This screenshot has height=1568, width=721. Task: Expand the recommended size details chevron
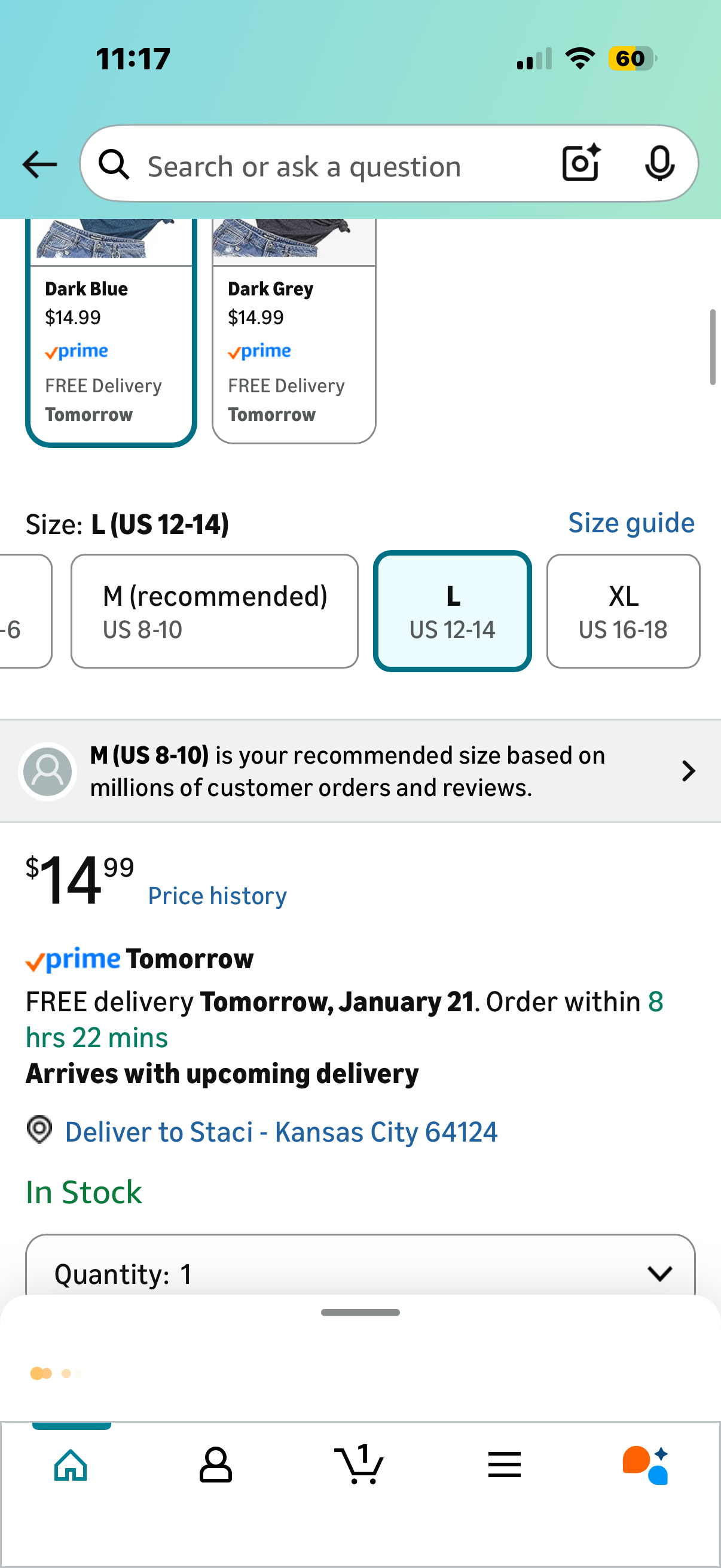tap(688, 771)
